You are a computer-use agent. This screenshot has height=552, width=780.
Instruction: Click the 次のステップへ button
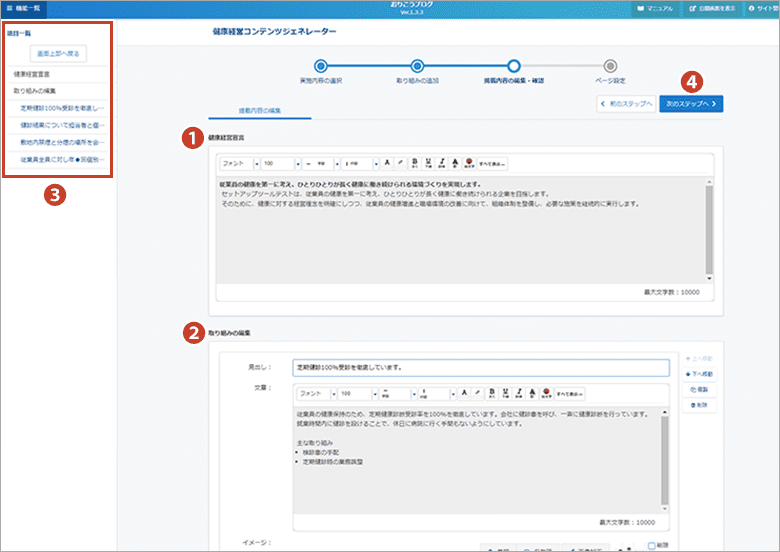point(691,103)
